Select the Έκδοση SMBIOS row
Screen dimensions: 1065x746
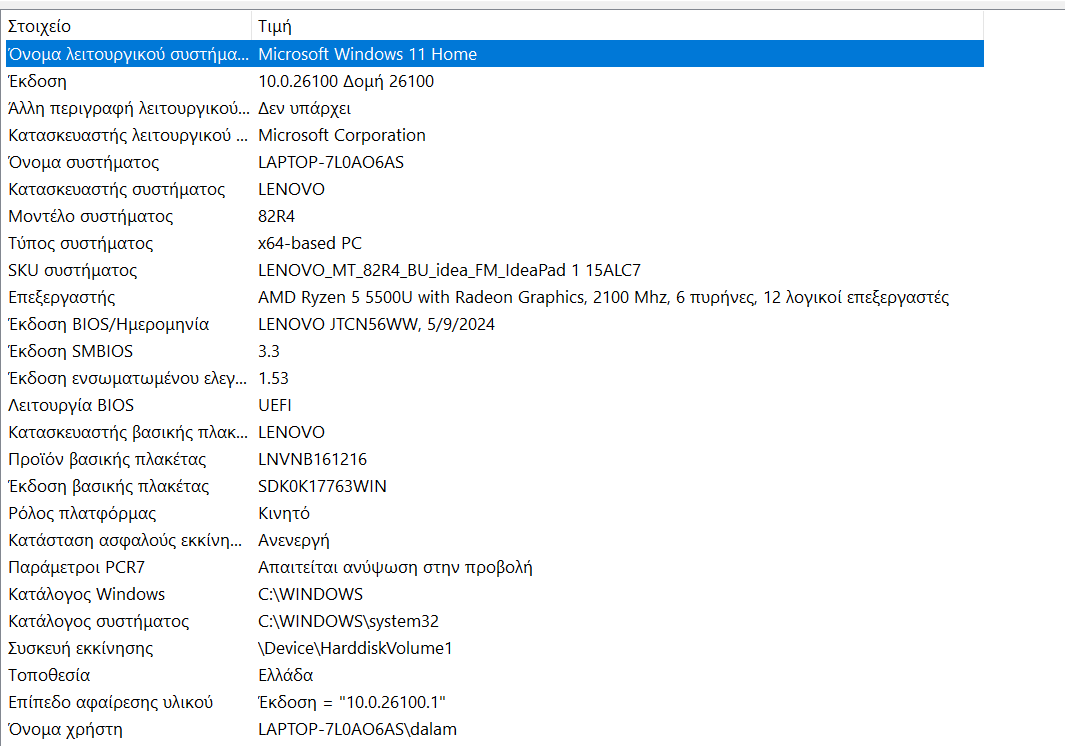coord(494,351)
